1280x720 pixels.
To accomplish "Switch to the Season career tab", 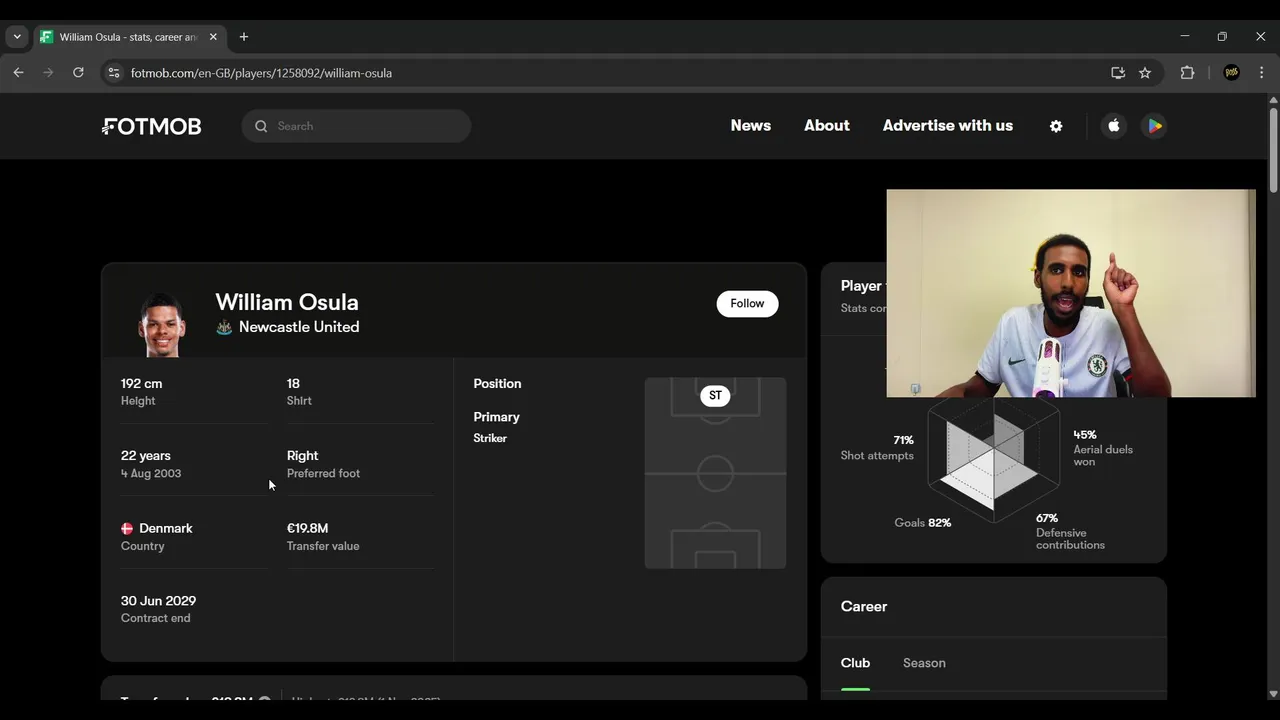I will (924, 663).
